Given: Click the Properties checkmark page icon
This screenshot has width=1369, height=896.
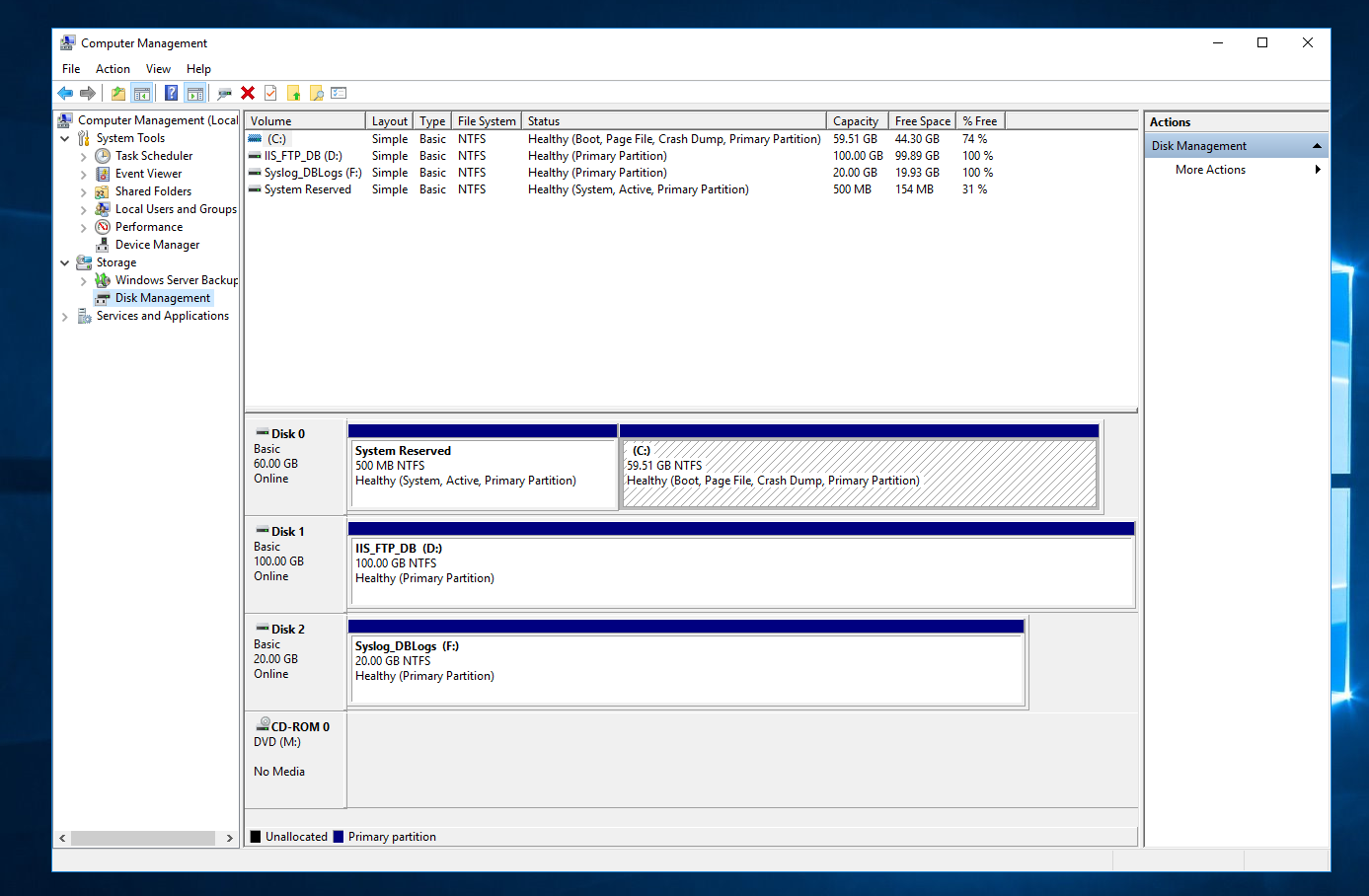Looking at the screenshot, I should (270, 93).
